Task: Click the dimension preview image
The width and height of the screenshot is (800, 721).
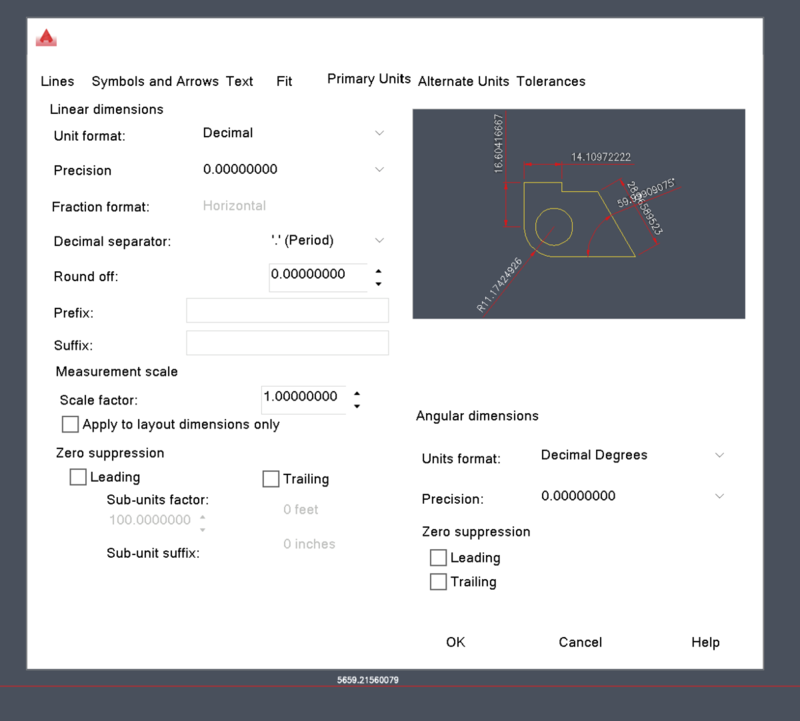Action: pos(578,212)
